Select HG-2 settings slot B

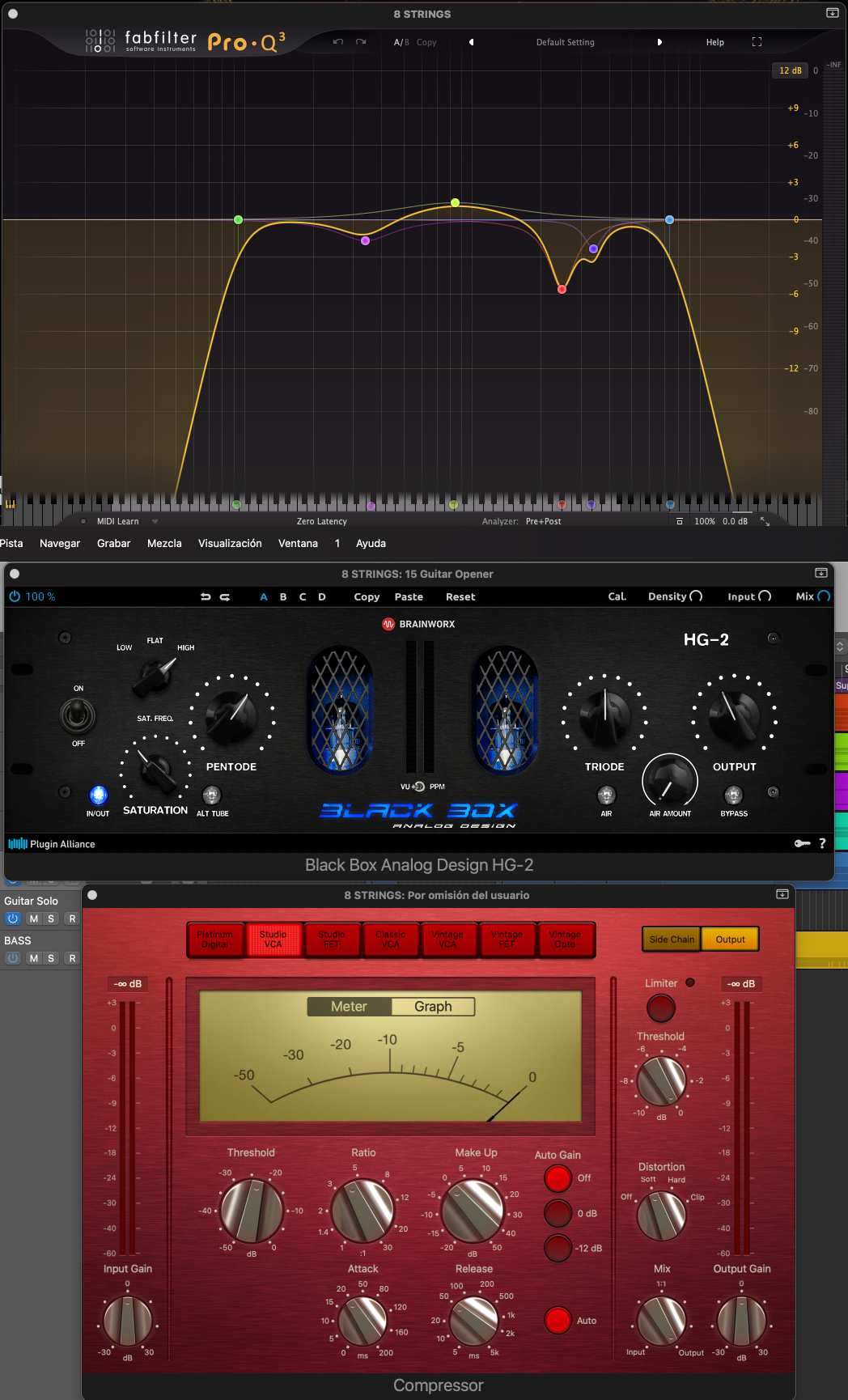click(283, 597)
